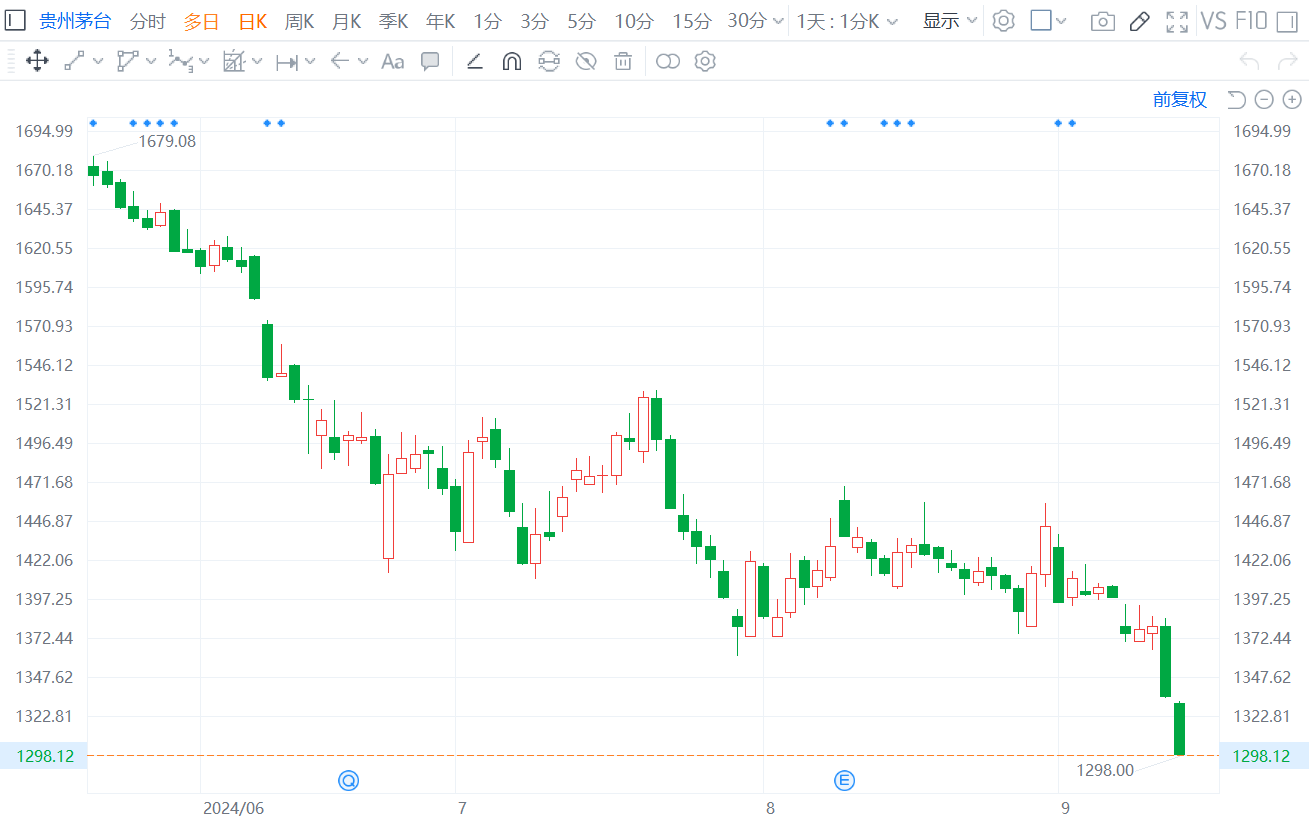Switch to the 10分 interval
Screen dimensions: 1309x826
634,21
